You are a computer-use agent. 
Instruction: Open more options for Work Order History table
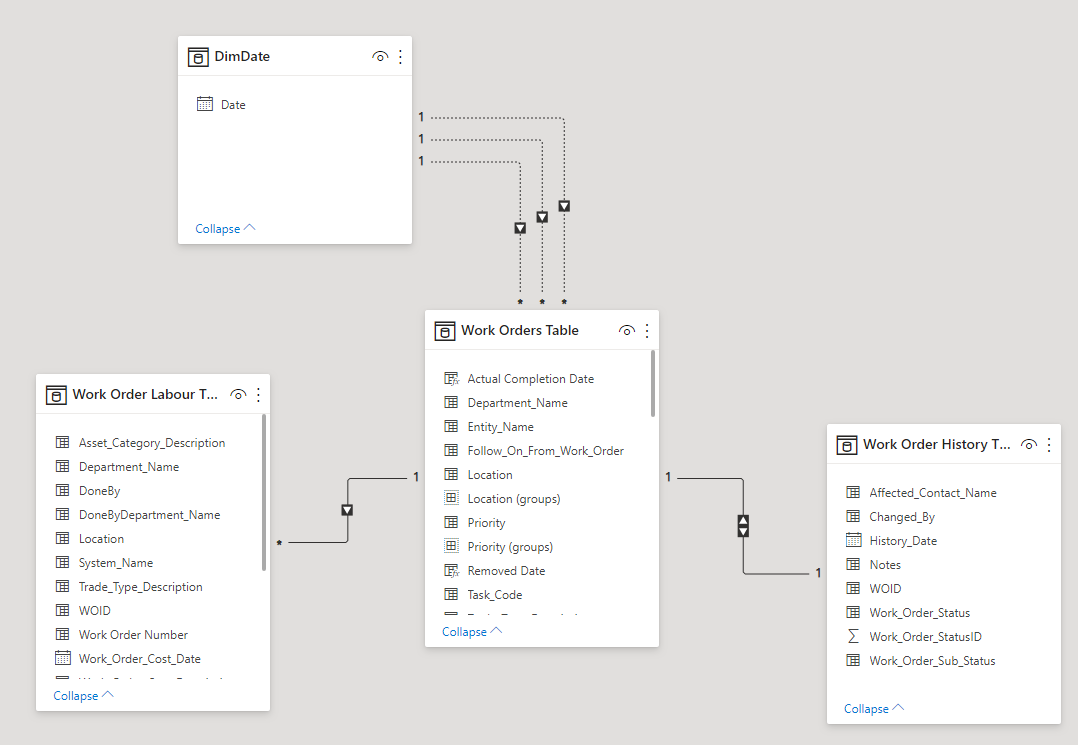[x=1049, y=445]
